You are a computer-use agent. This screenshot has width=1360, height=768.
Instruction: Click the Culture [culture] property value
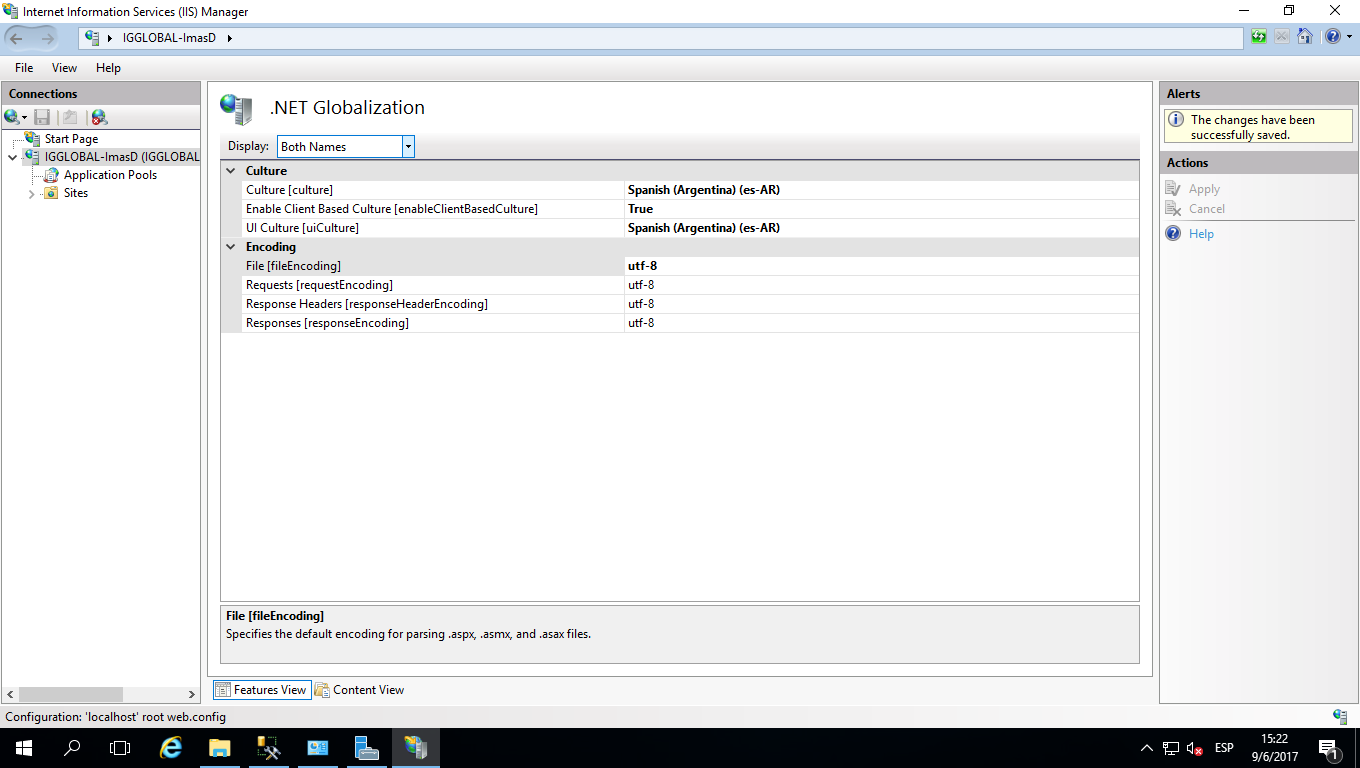point(881,190)
